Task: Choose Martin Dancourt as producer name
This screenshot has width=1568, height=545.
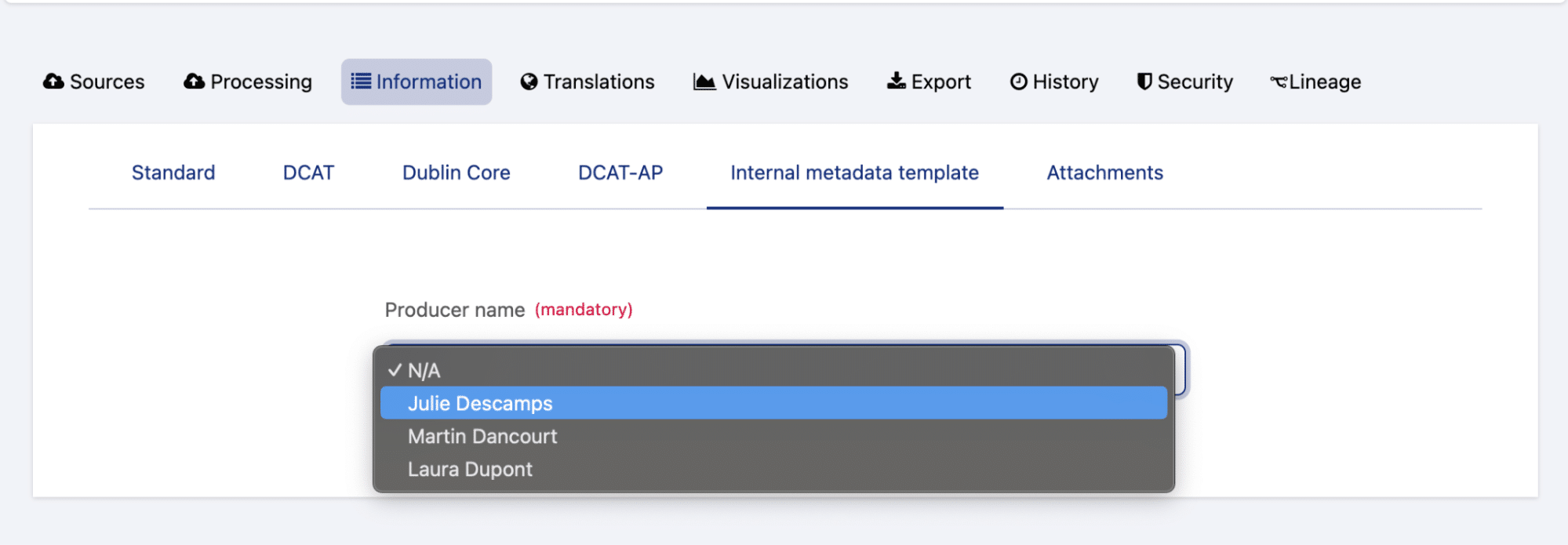Action: (482, 436)
